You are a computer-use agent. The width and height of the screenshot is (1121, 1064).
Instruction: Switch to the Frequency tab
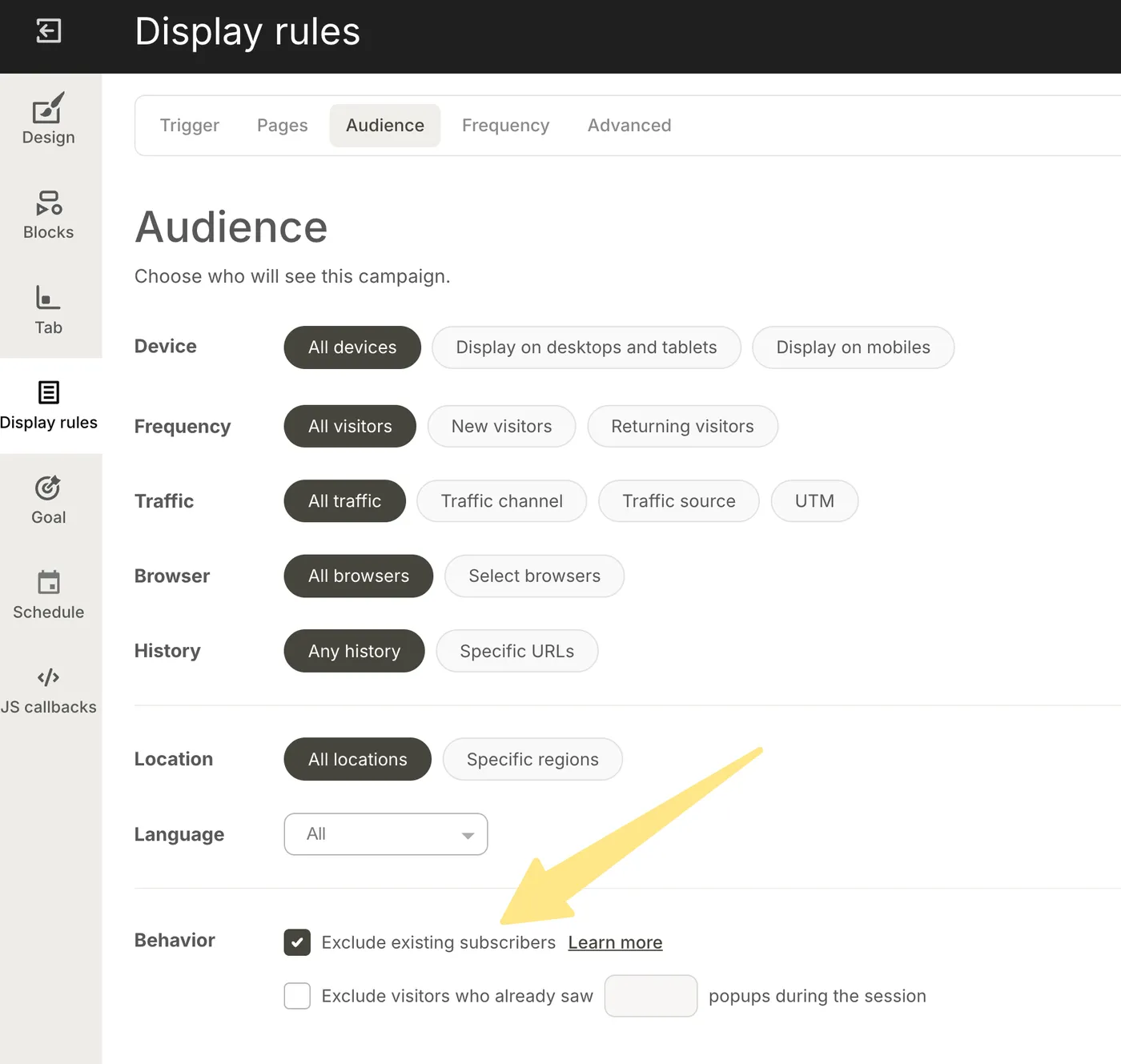(506, 126)
